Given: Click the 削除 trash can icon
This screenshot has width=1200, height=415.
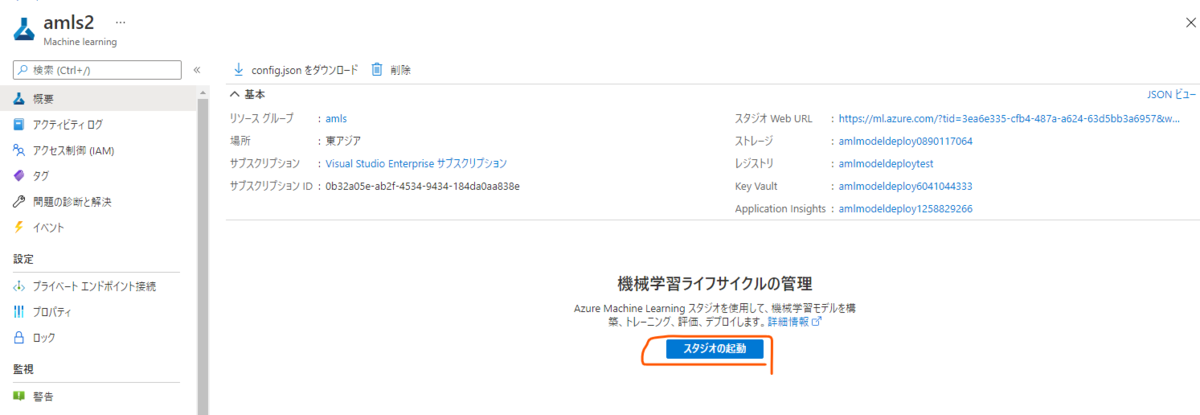Looking at the screenshot, I should pos(377,70).
